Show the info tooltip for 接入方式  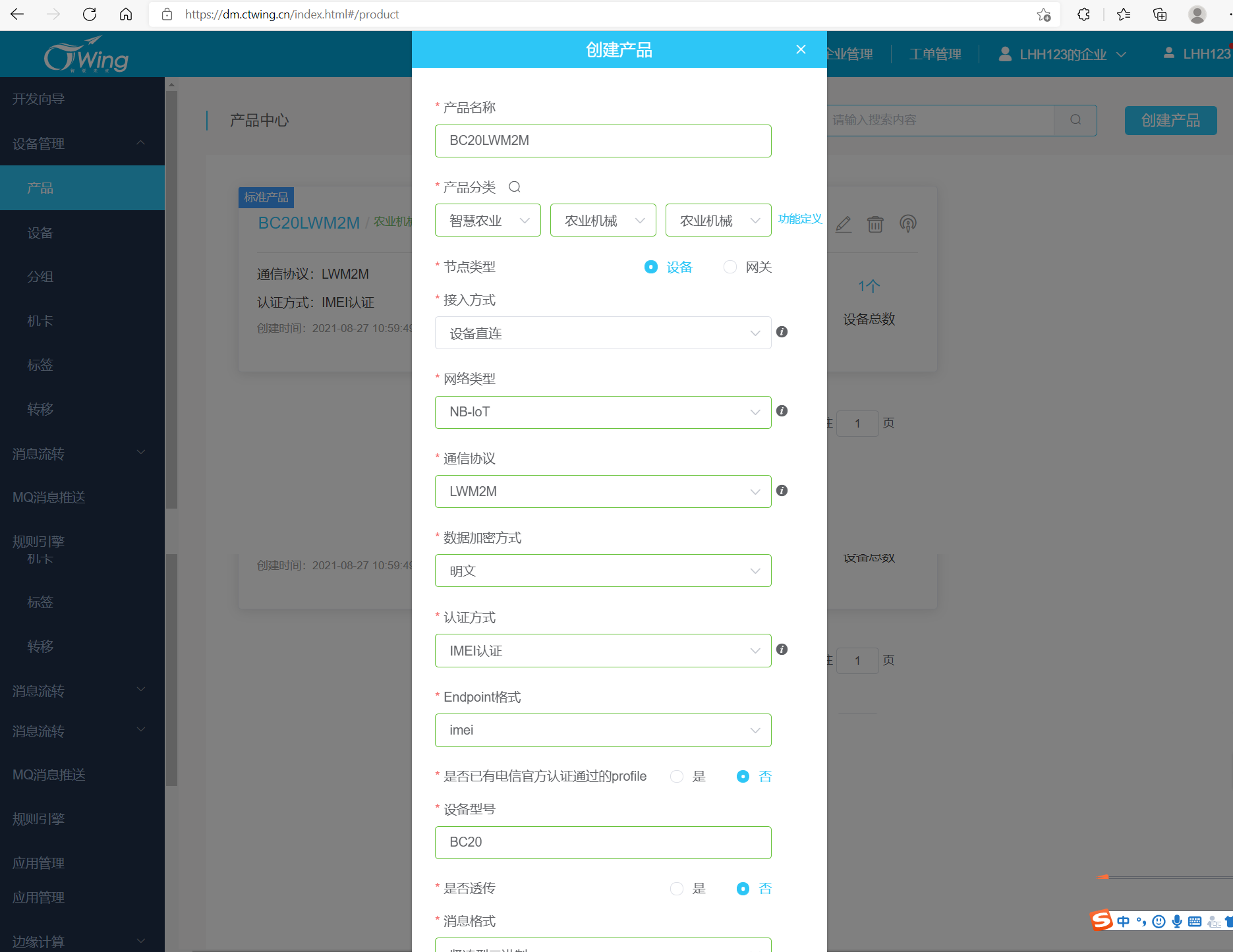click(782, 332)
